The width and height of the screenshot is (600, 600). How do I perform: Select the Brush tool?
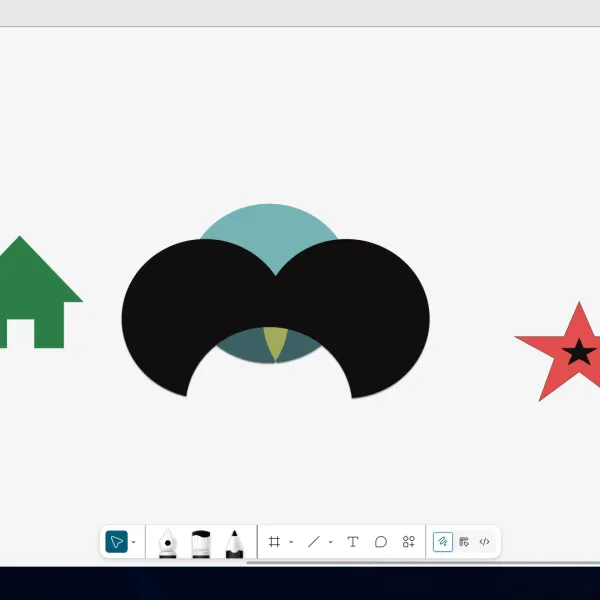tap(201, 543)
